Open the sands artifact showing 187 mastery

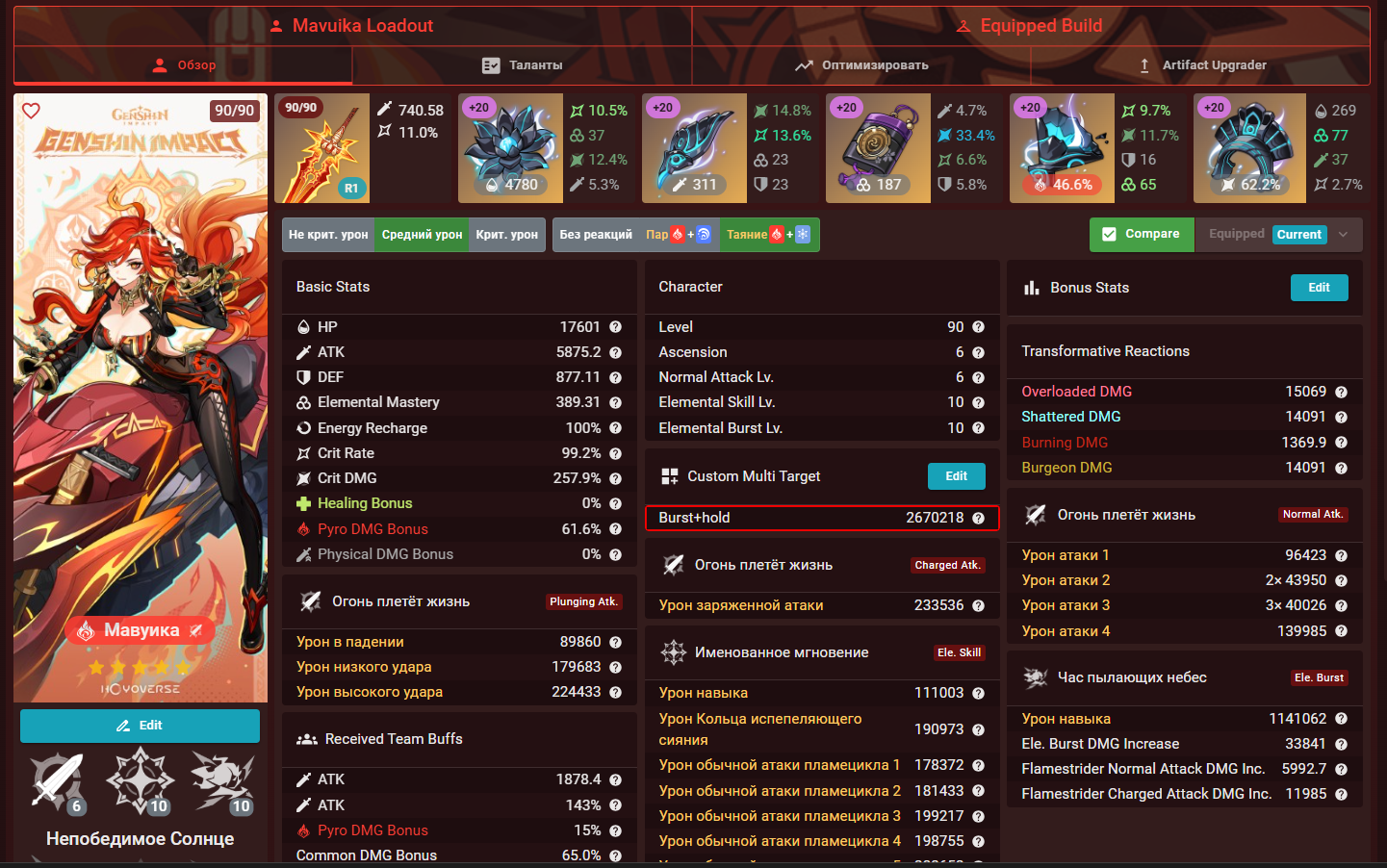pyautogui.click(x=878, y=148)
